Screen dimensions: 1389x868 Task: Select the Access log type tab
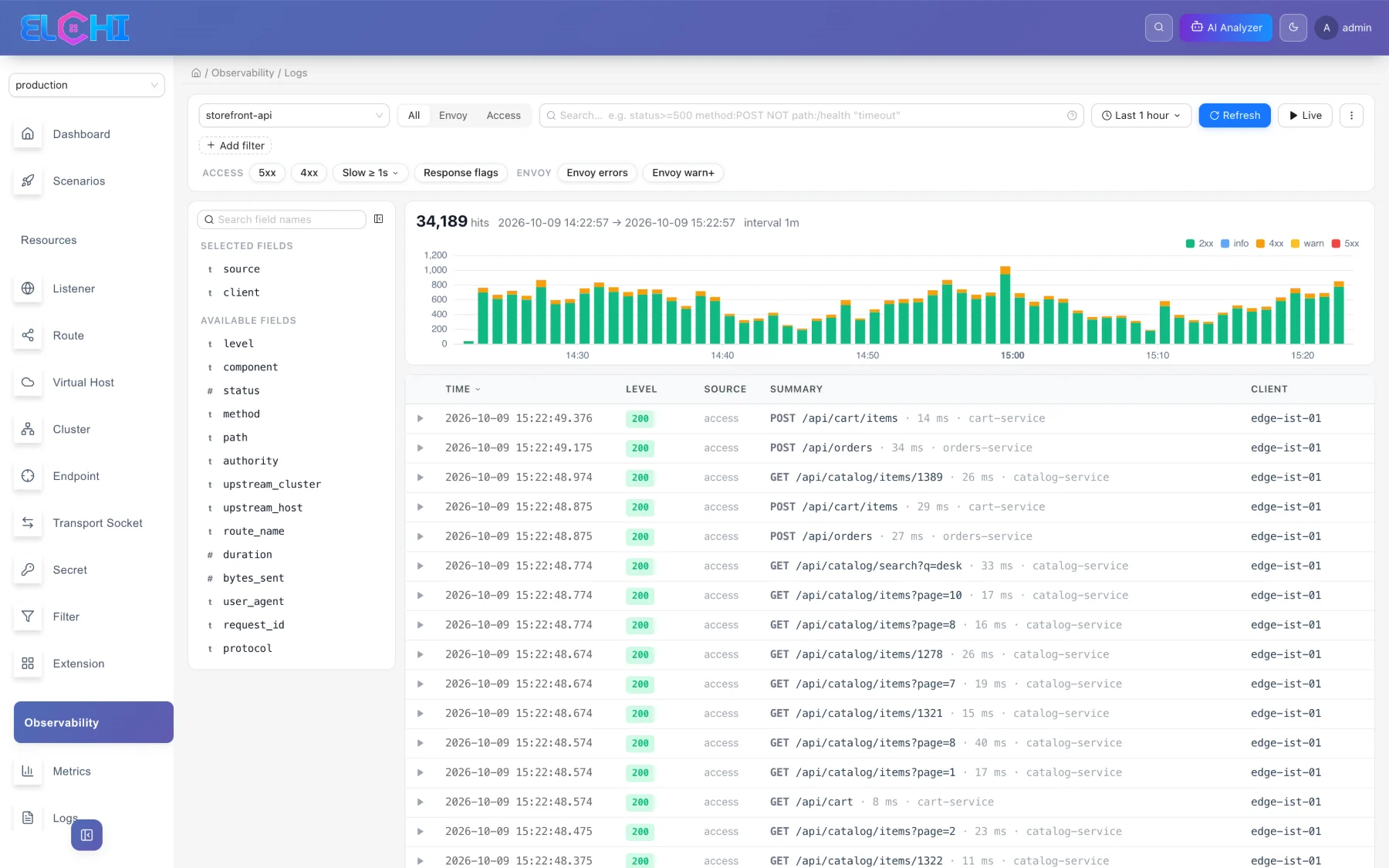pos(503,116)
